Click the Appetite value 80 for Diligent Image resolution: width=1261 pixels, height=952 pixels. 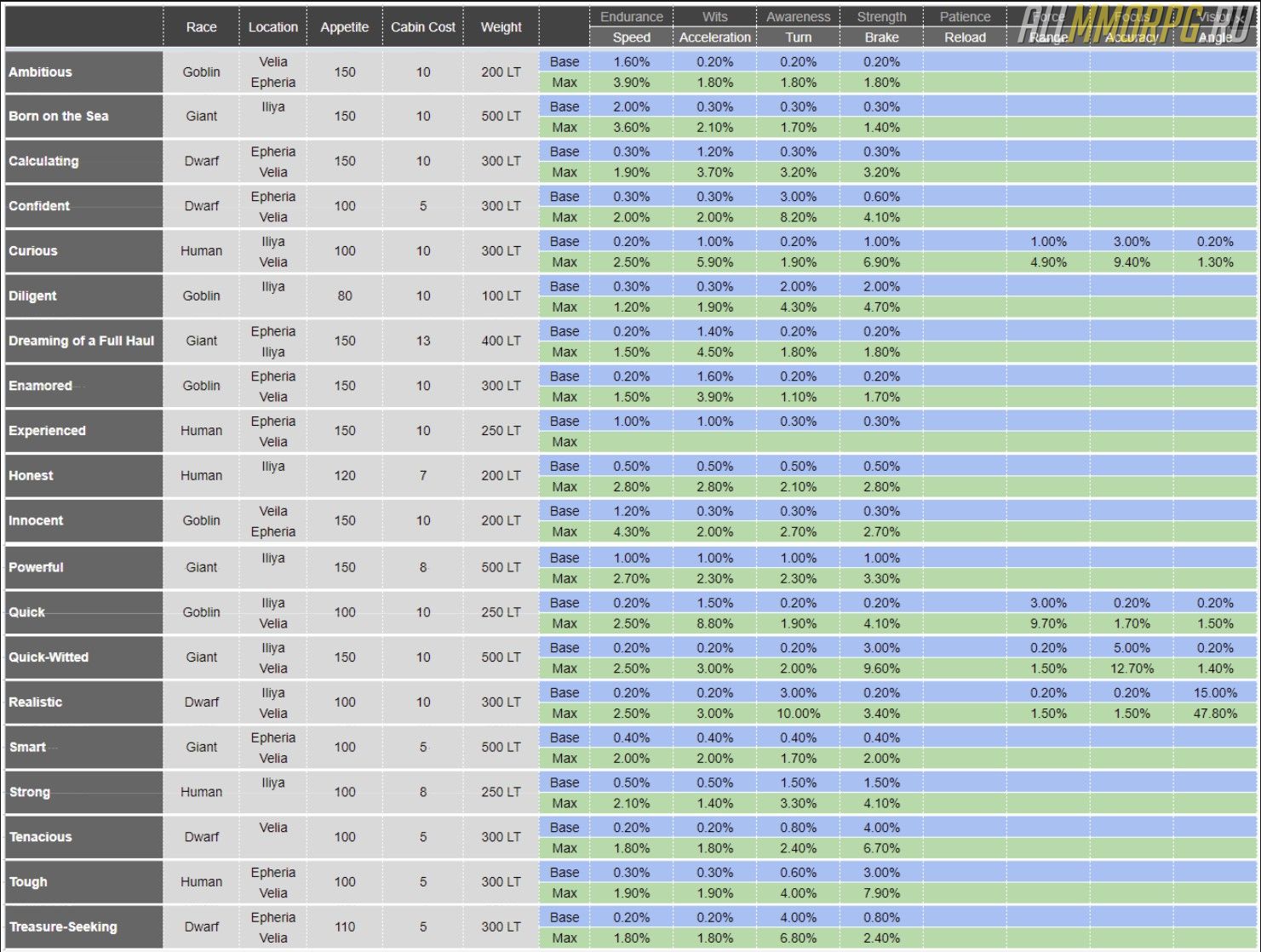344,296
